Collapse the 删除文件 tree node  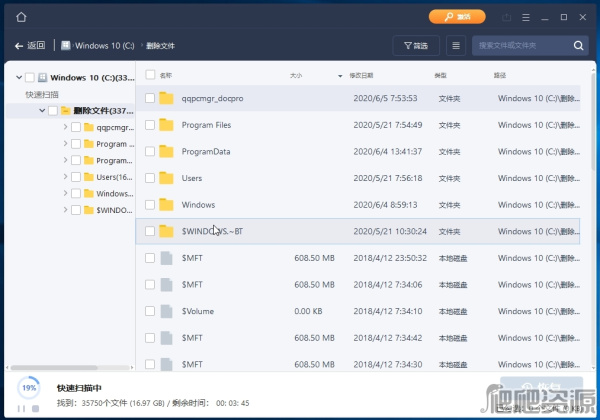tap(42, 111)
